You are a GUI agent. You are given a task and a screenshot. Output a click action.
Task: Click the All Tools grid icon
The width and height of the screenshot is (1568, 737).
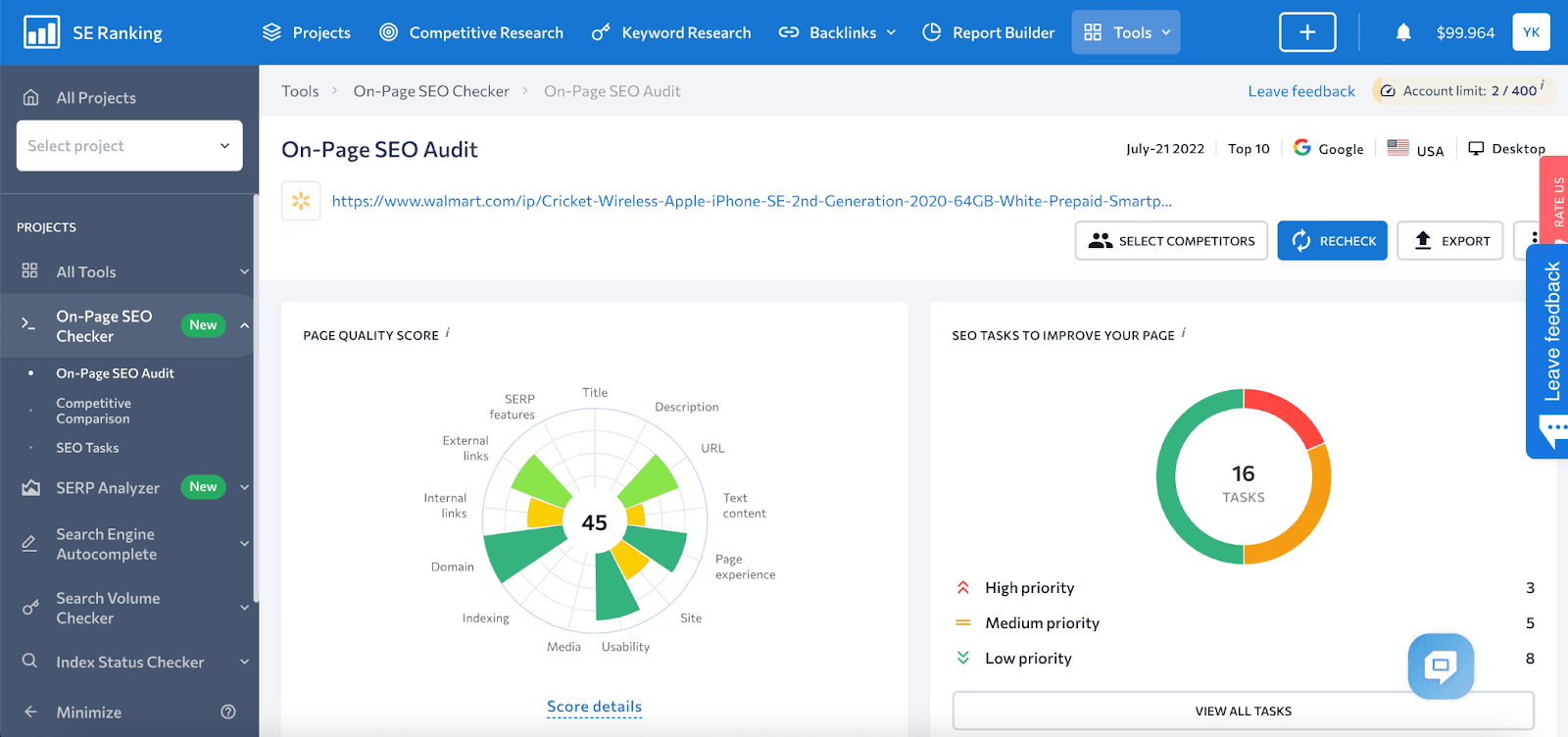[30, 270]
